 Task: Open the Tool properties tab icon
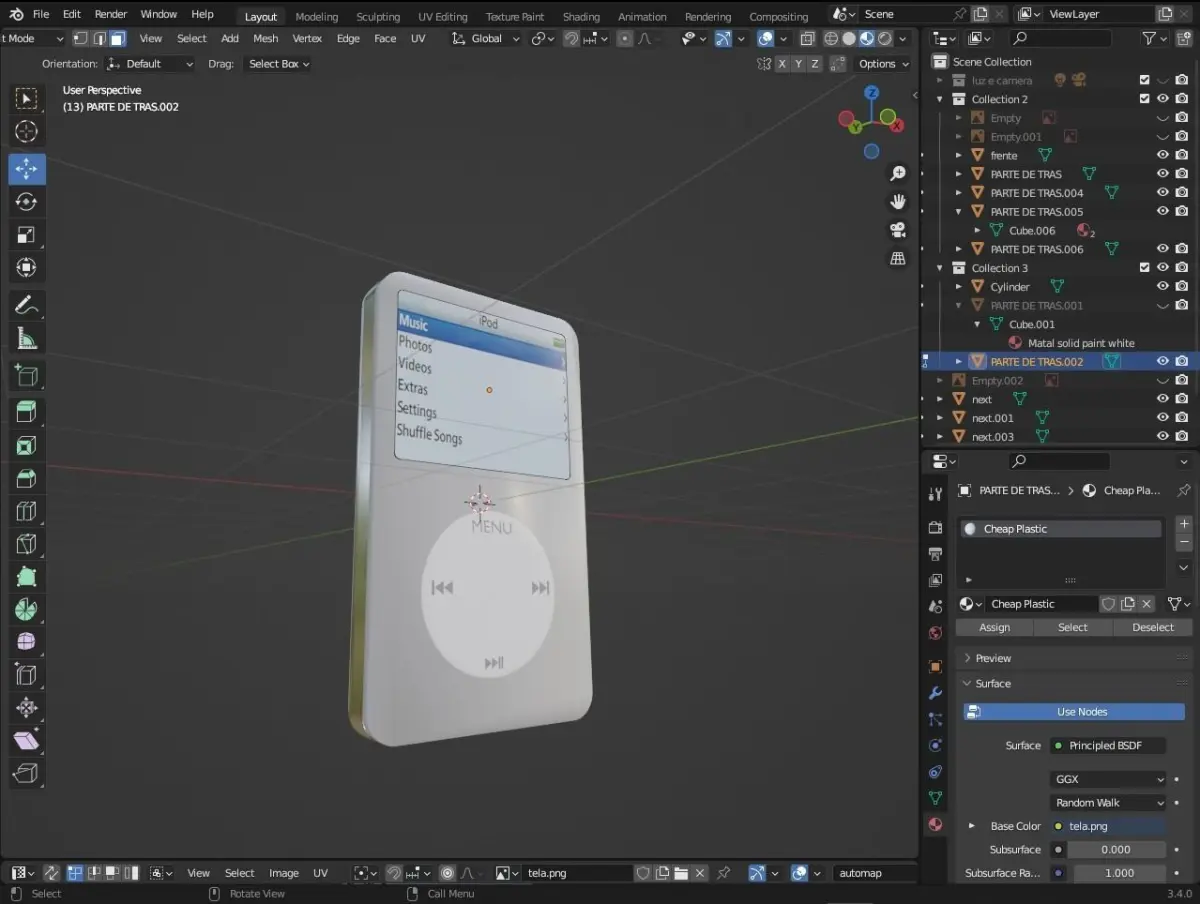(935, 494)
